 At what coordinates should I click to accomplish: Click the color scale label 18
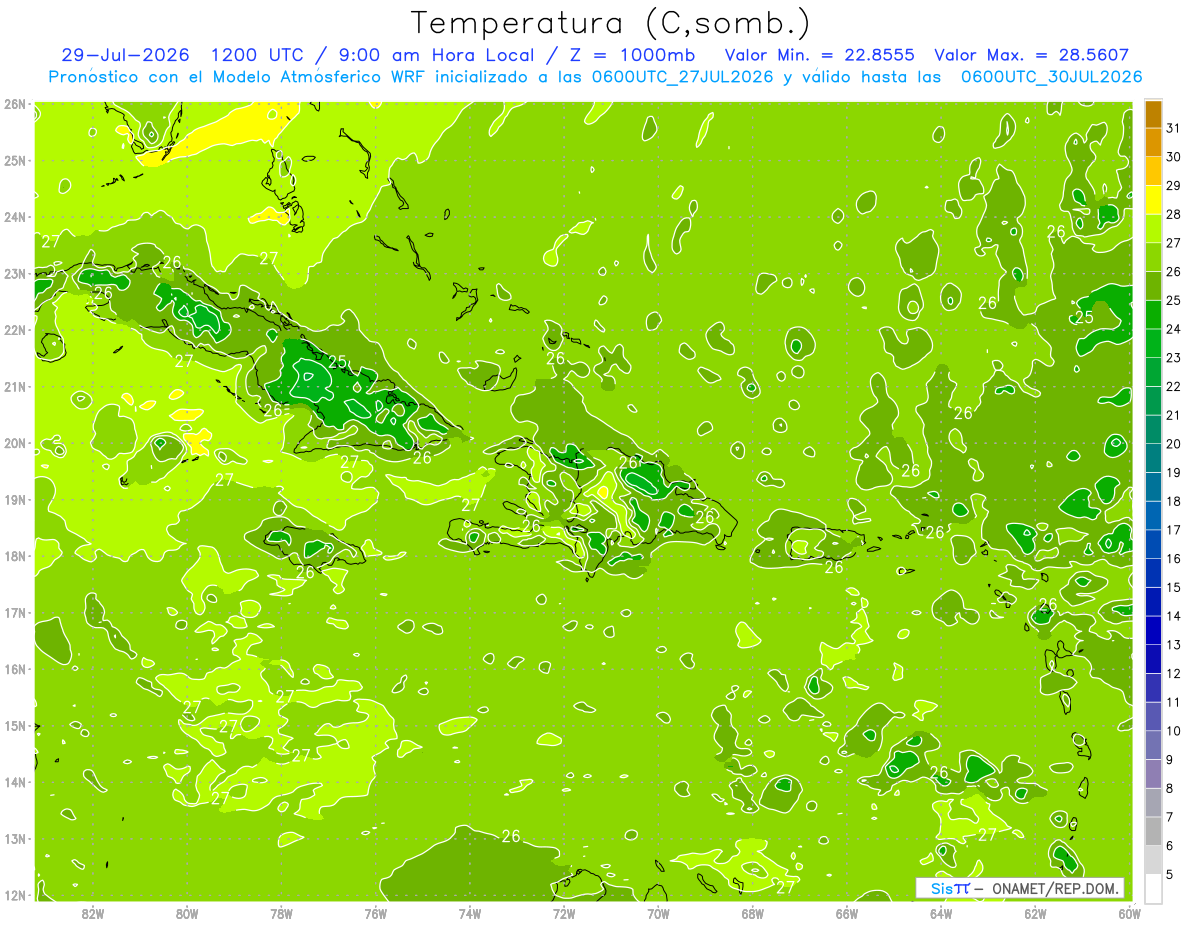[x=1173, y=502]
